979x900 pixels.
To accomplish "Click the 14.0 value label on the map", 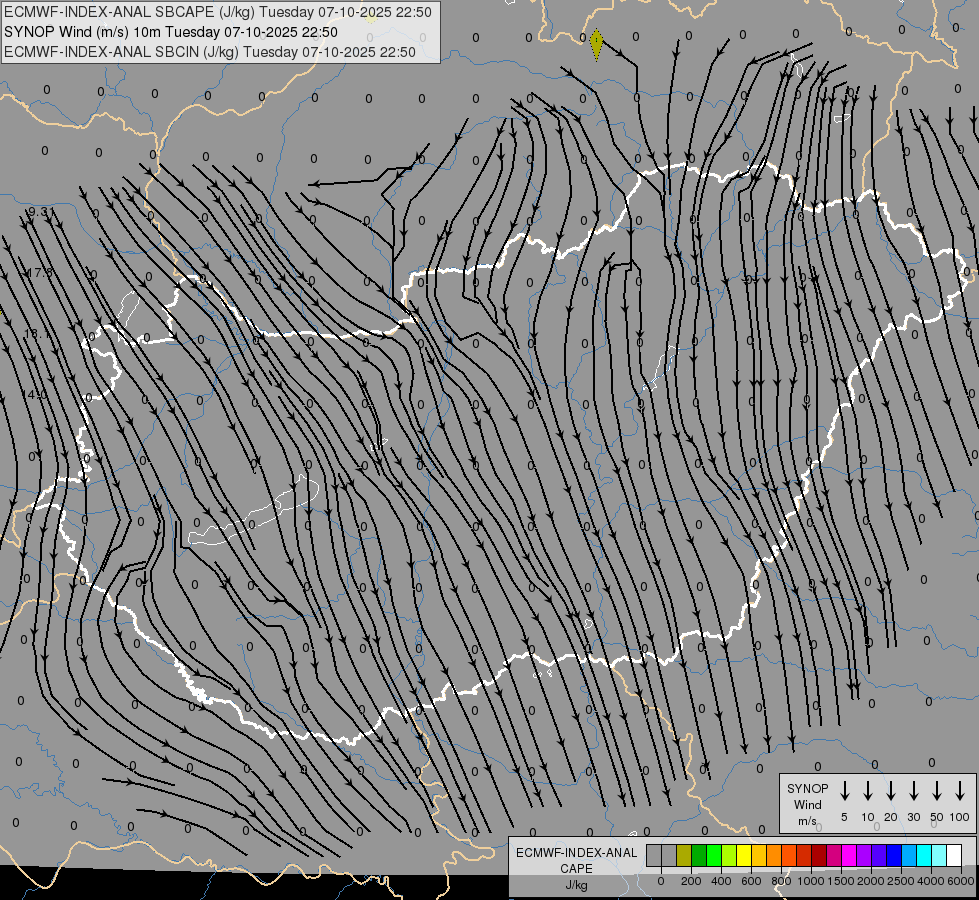I will pyautogui.click(x=35, y=395).
